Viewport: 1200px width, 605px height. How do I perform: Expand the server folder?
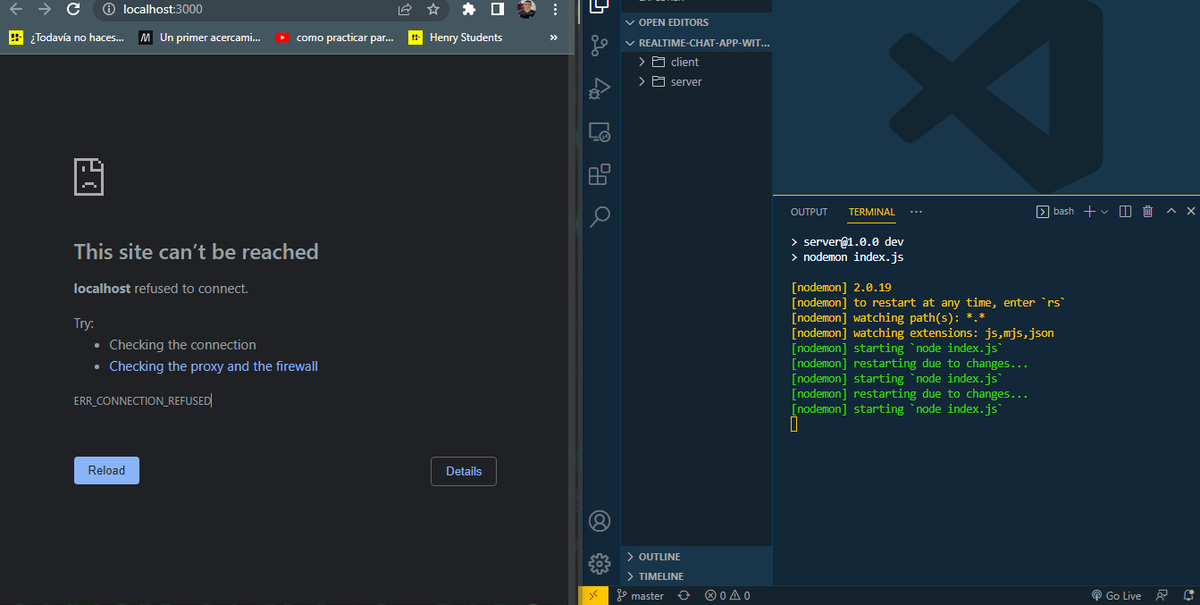click(x=697, y=82)
